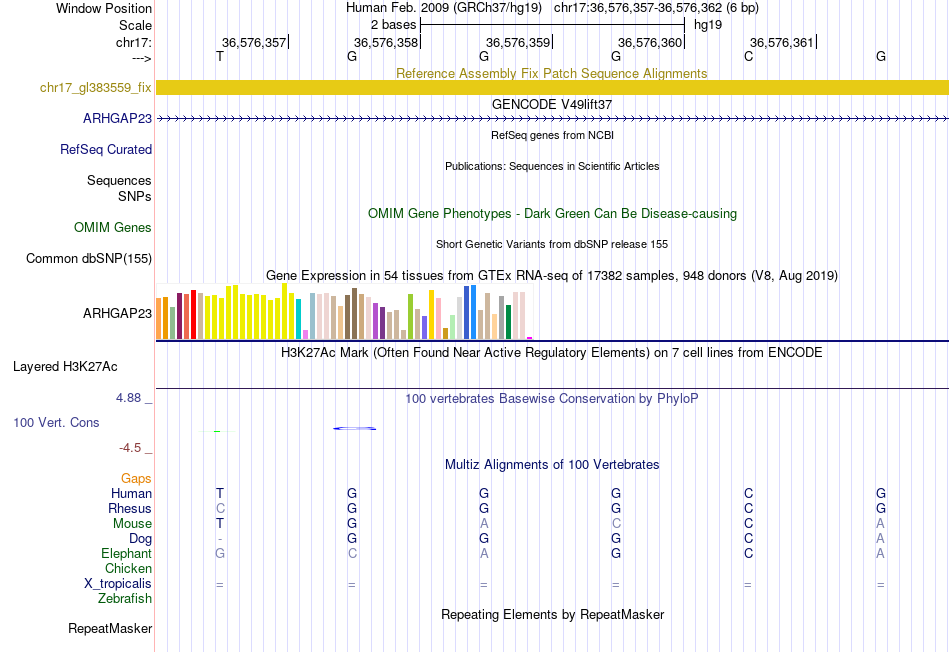Click the Chicken species label
Screen dimensions: 950x652
click(x=128, y=568)
